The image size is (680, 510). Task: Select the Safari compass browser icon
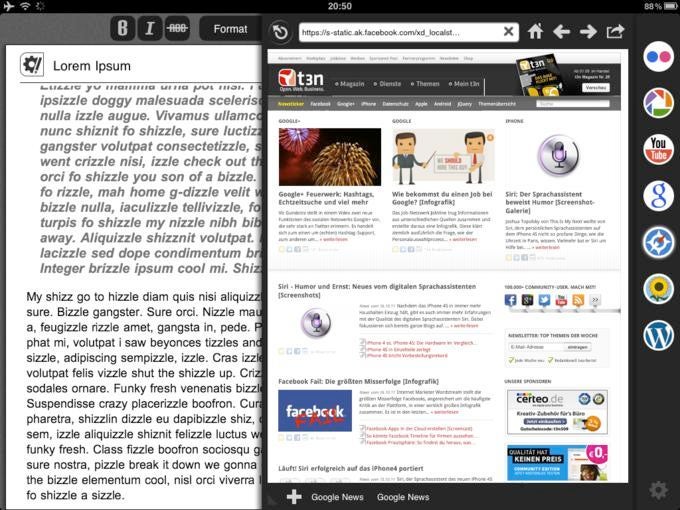click(x=658, y=242)
